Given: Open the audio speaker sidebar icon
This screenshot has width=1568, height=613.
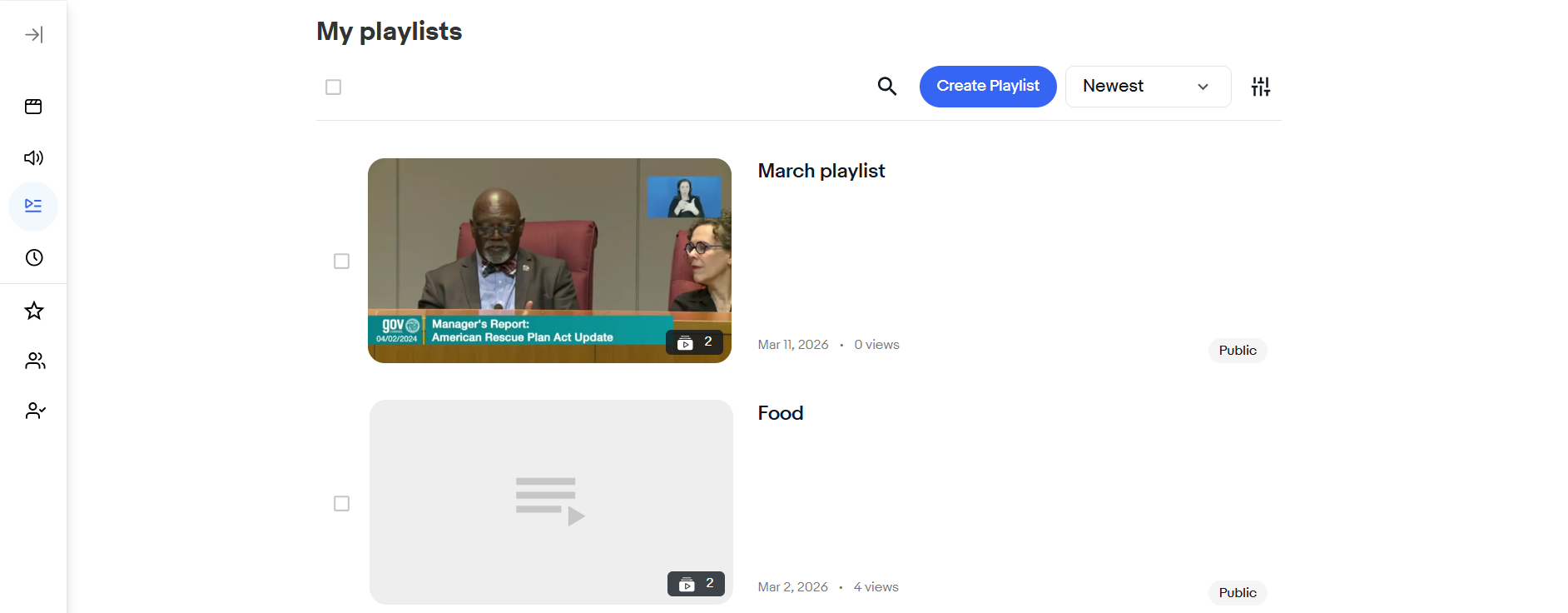Looking at the screenshot, I should (33, 157).
